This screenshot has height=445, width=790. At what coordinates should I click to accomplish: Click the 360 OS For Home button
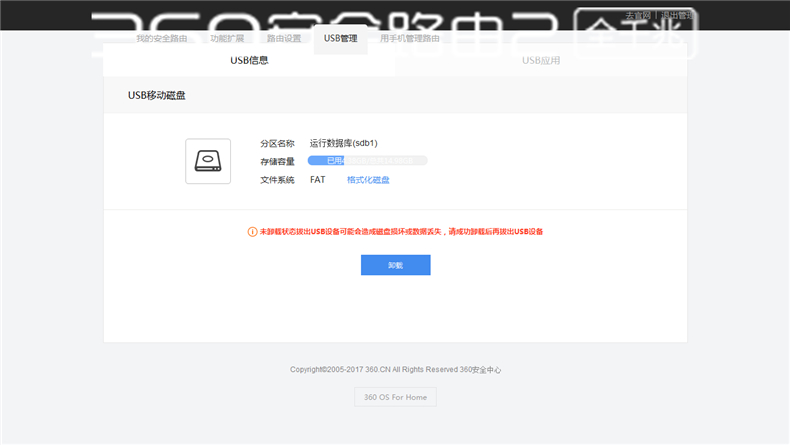pyautogui.click(x=395, y=397)
